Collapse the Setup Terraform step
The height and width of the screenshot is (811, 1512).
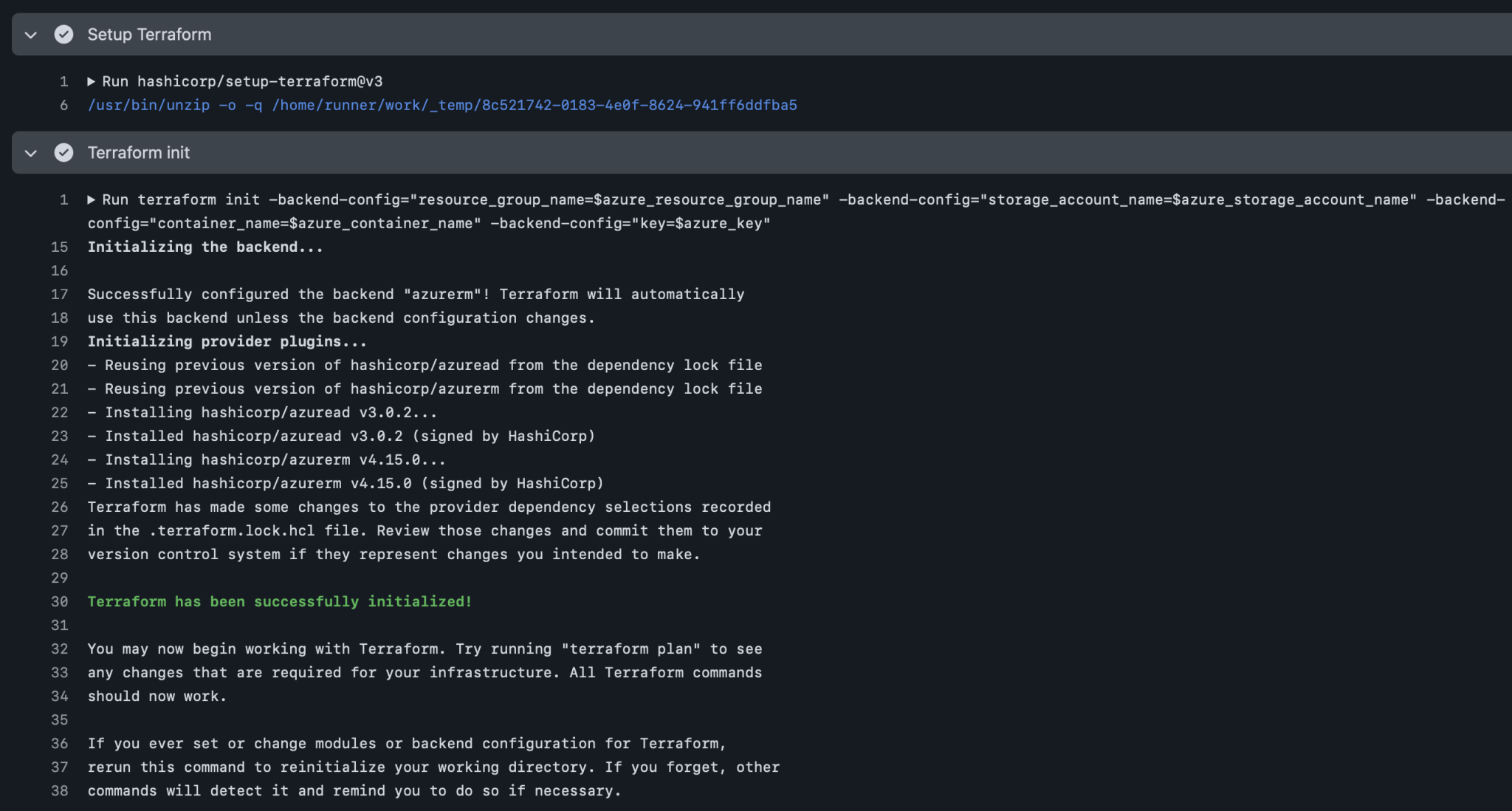click(x=30, y=34)
